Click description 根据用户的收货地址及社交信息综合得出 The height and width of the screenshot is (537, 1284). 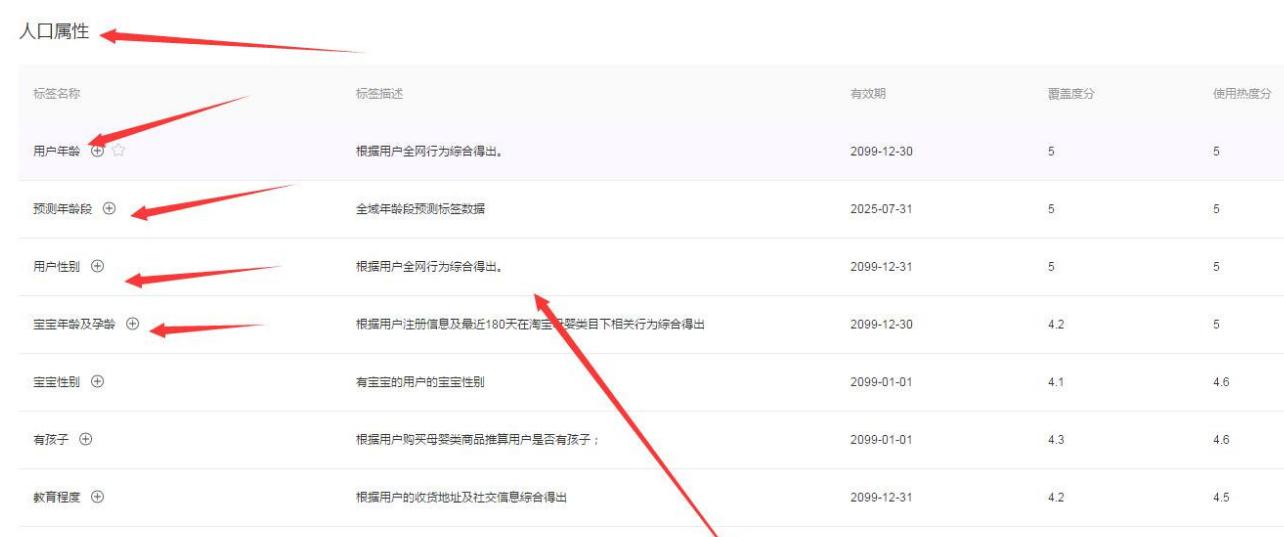coord(462,497)
